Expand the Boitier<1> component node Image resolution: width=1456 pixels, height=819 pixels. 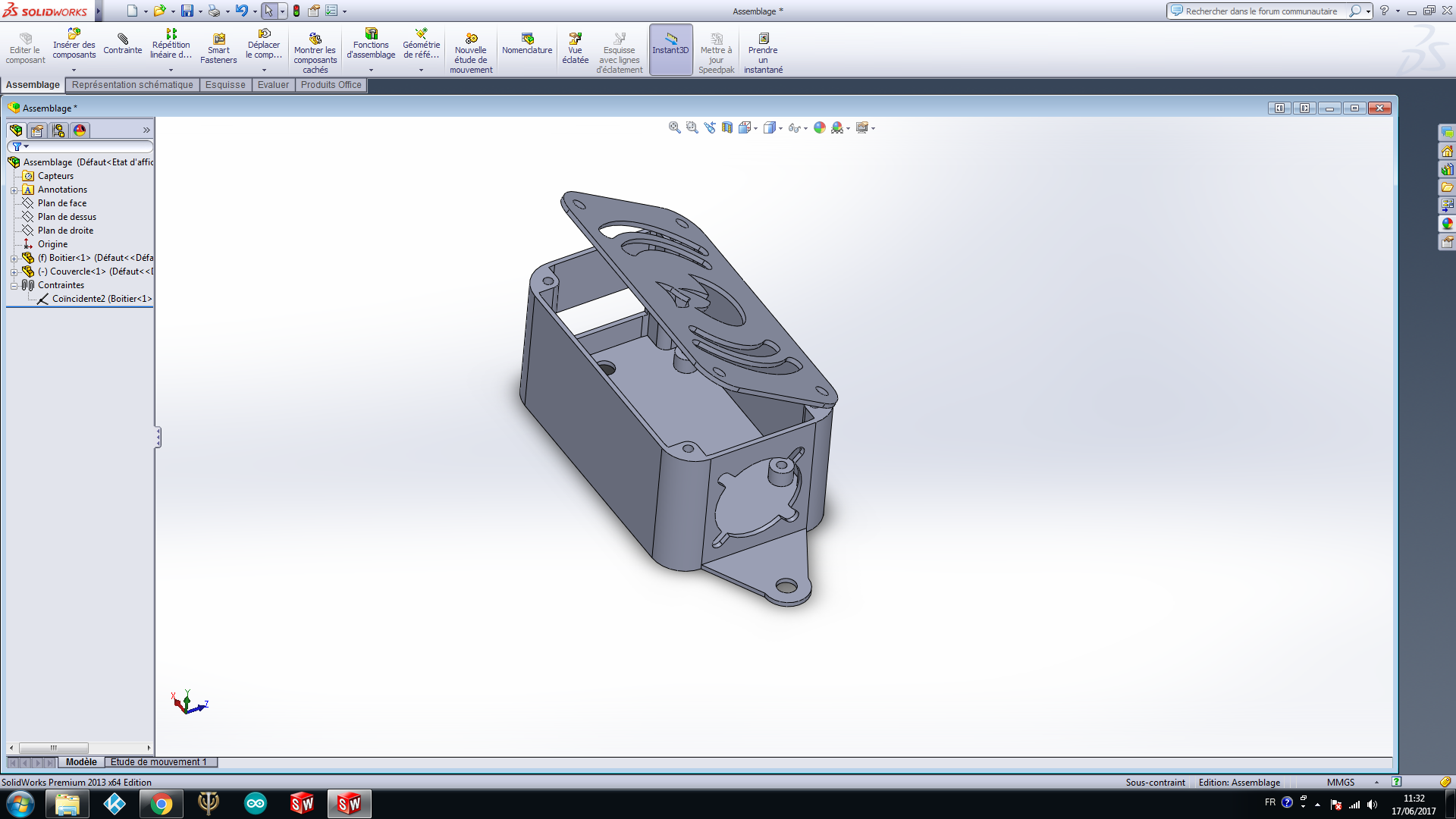[14, 258]
